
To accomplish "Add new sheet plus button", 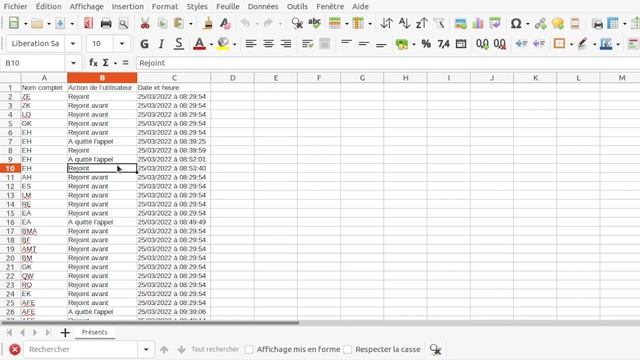I will [65, 333].
